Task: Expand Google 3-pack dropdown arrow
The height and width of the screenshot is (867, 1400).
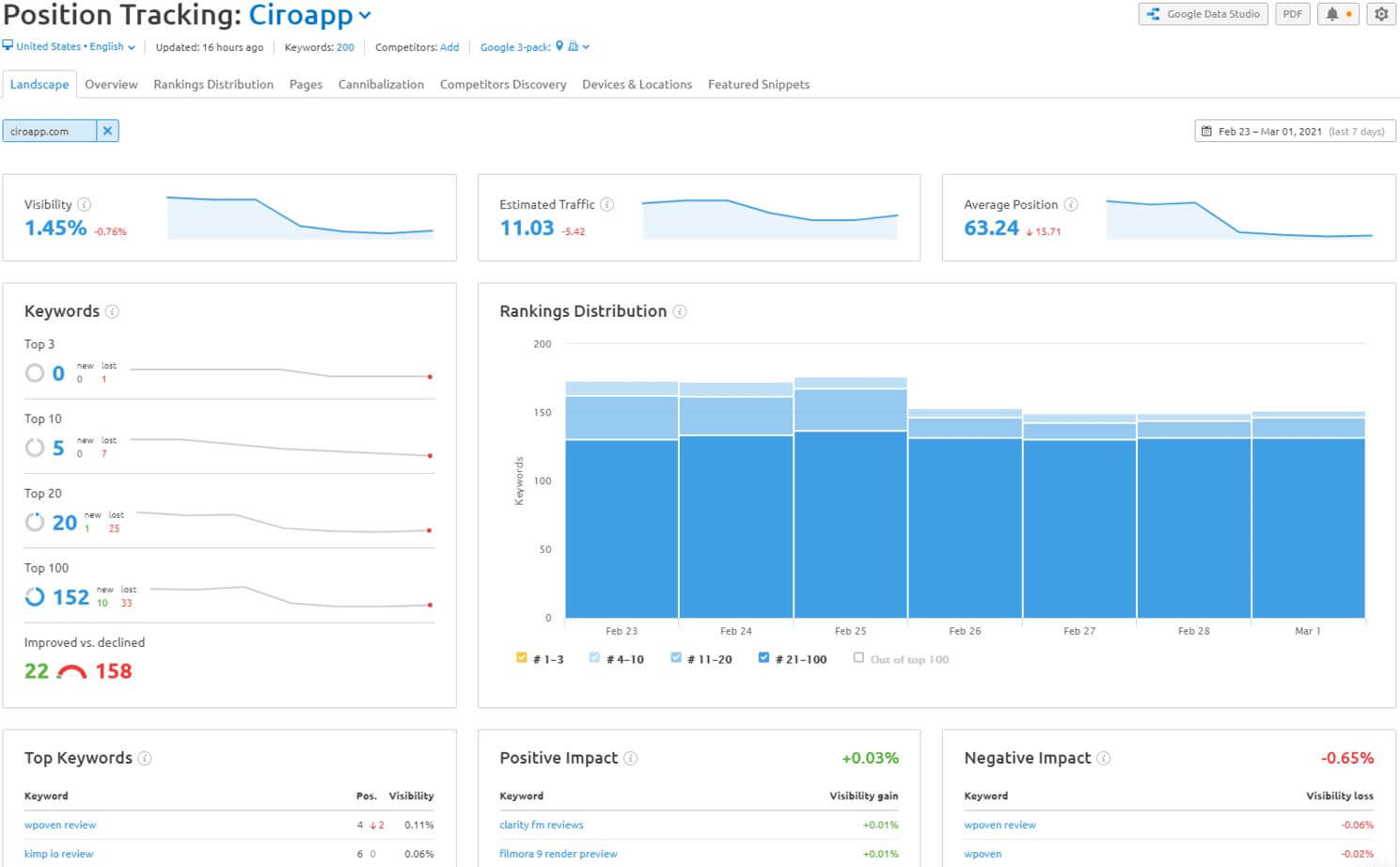Action: tap(586, 46)
